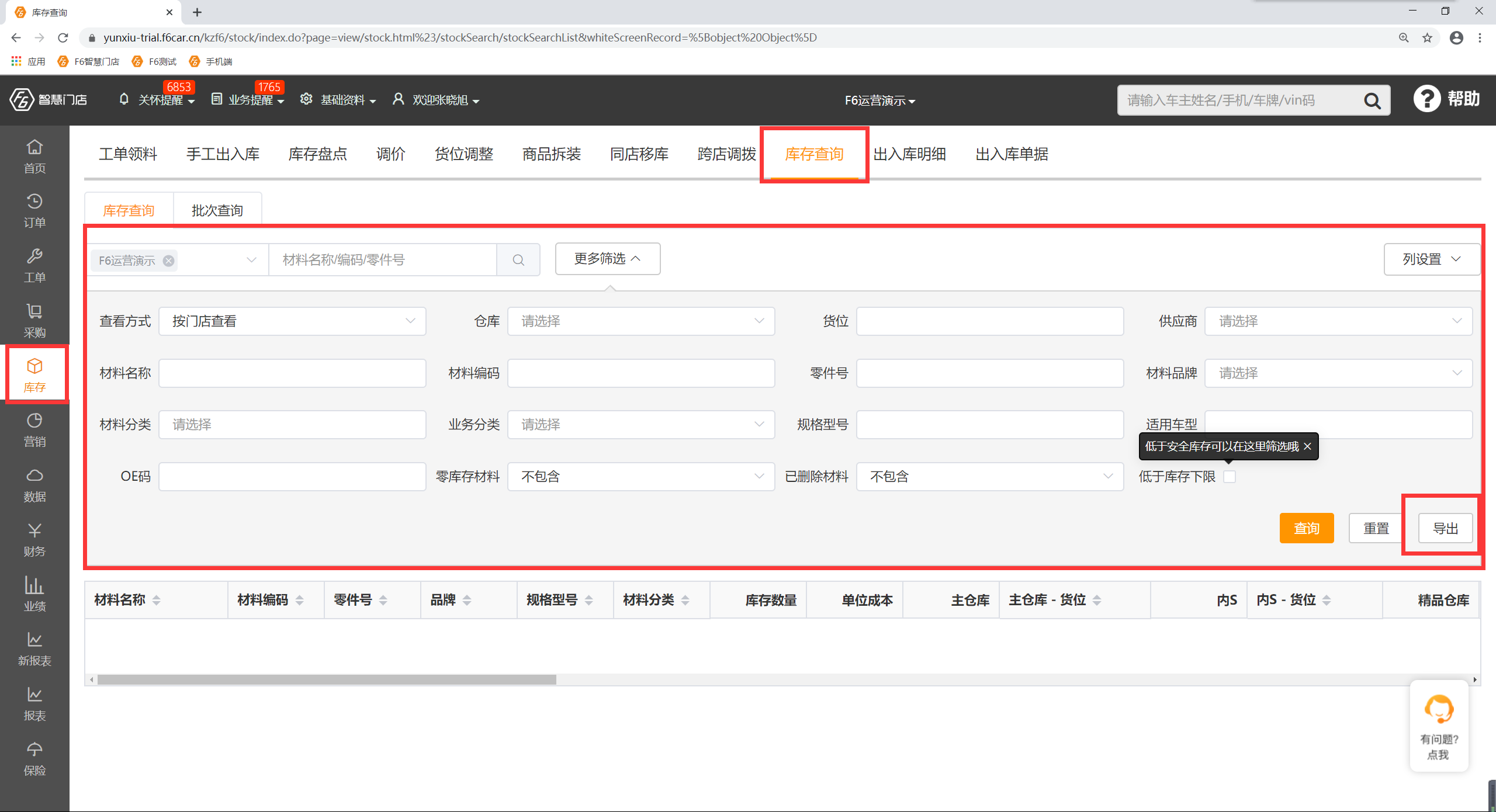Open the 帮助 help question icon
The height and width of the screenshot is (812, 1496).
(x=1426, y=99)
